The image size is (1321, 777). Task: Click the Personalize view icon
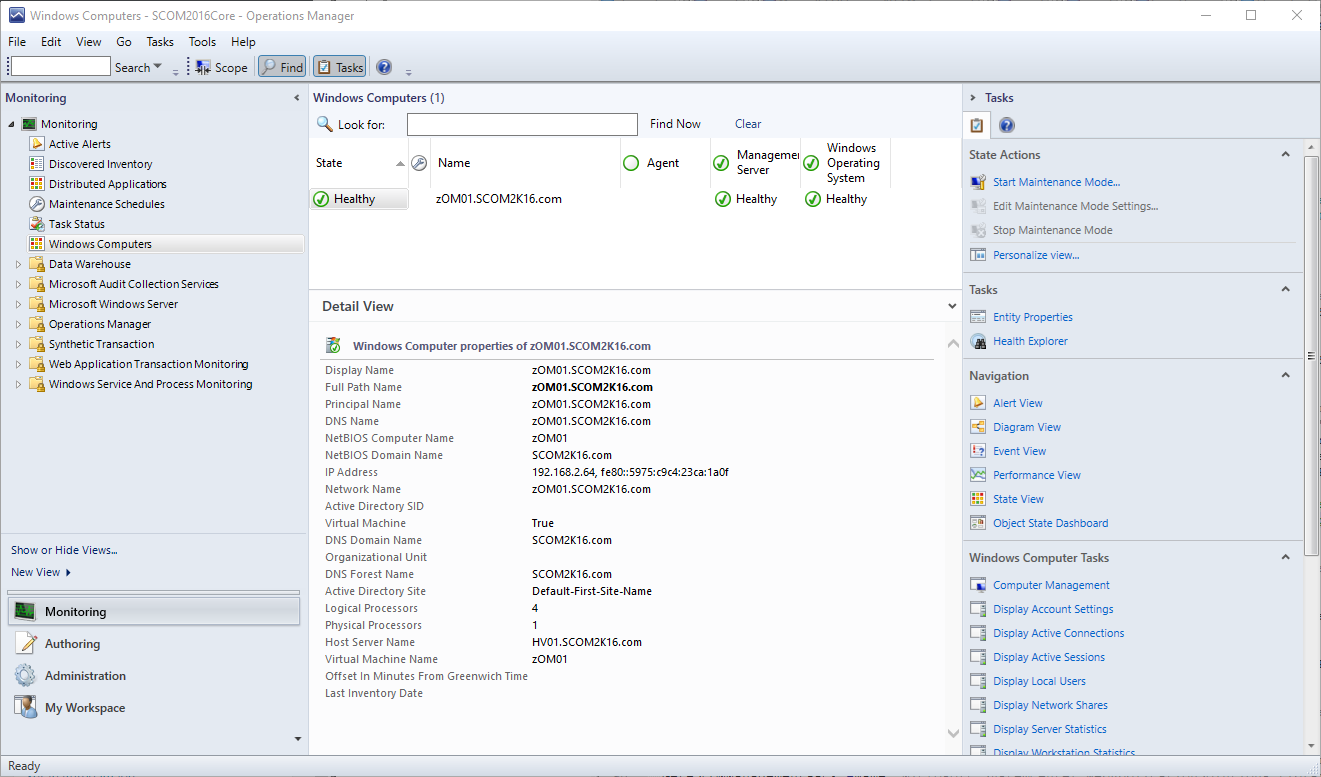[978, 255]
